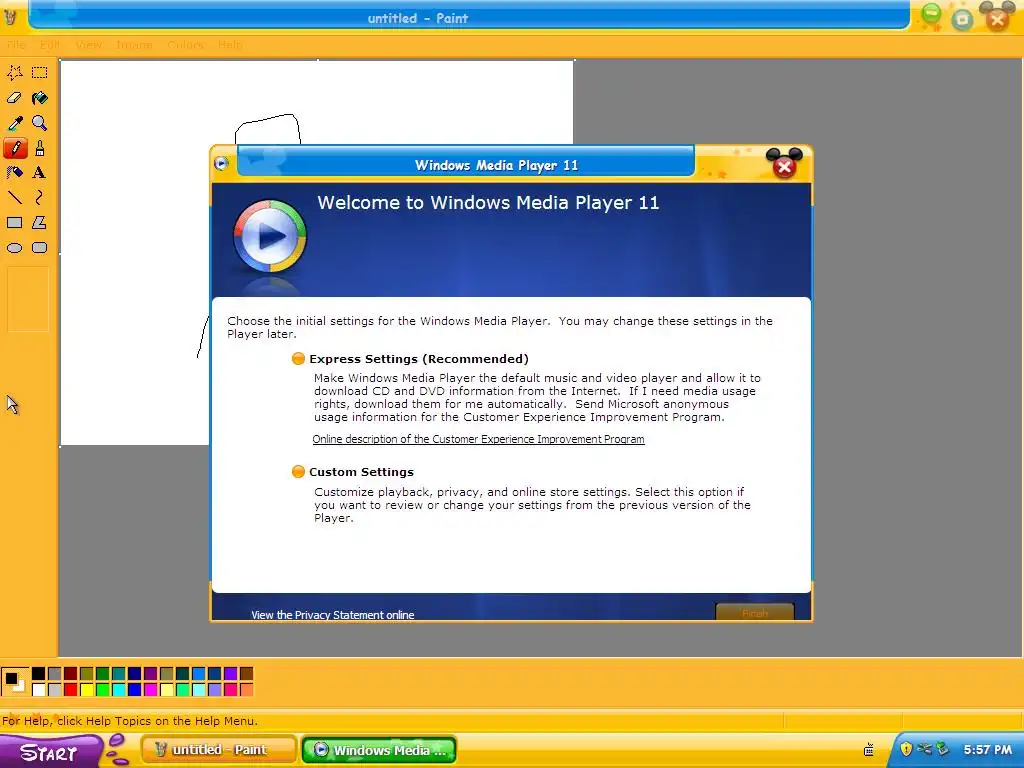This screenshot has width=1024, height=768.
Task: Choose the lime green color swatch
Action: (x=103, y=689)
